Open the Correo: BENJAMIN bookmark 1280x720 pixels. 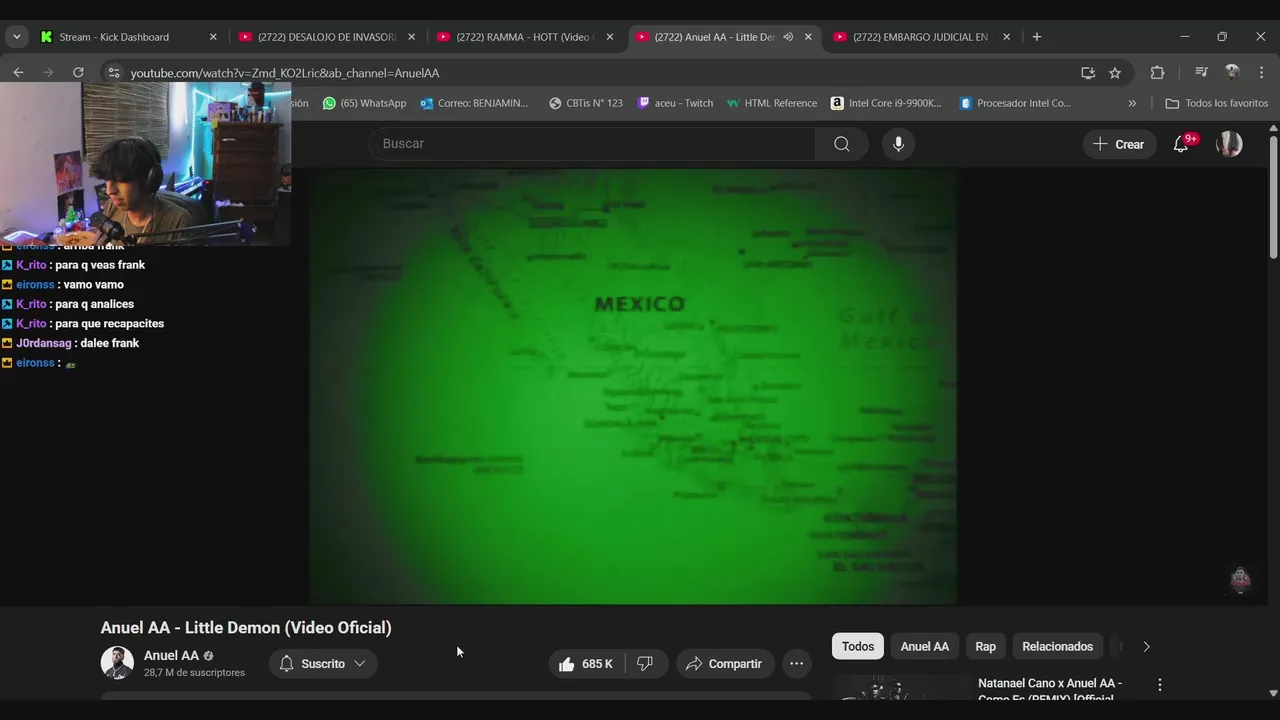click(474, 103)
